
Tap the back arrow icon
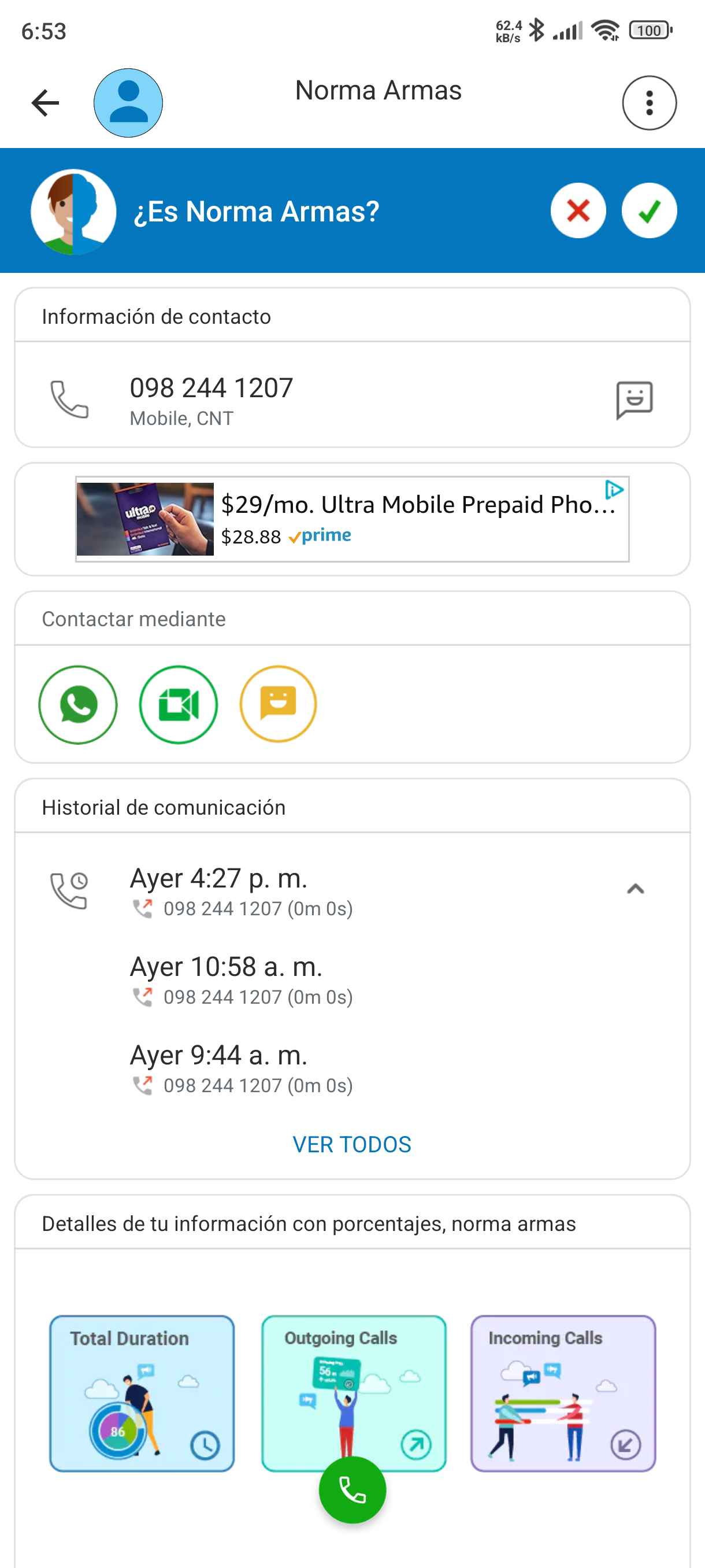46,102
